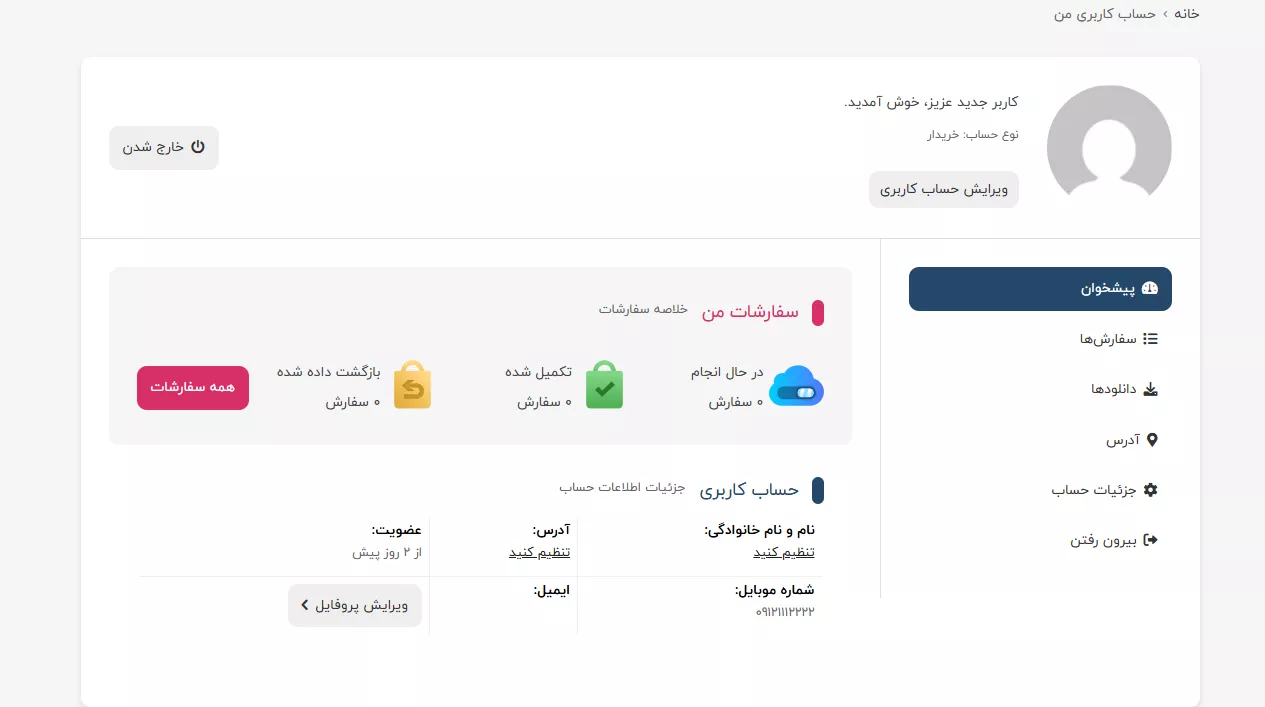
Task: Click the pink همه سفارشات button
Action: [193, 387]
